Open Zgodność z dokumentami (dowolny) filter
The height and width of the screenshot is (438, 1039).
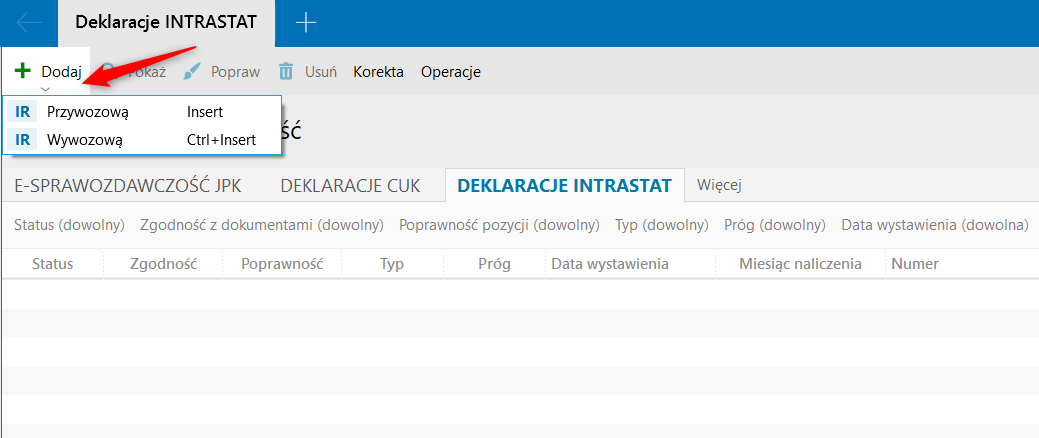point(262,225)
